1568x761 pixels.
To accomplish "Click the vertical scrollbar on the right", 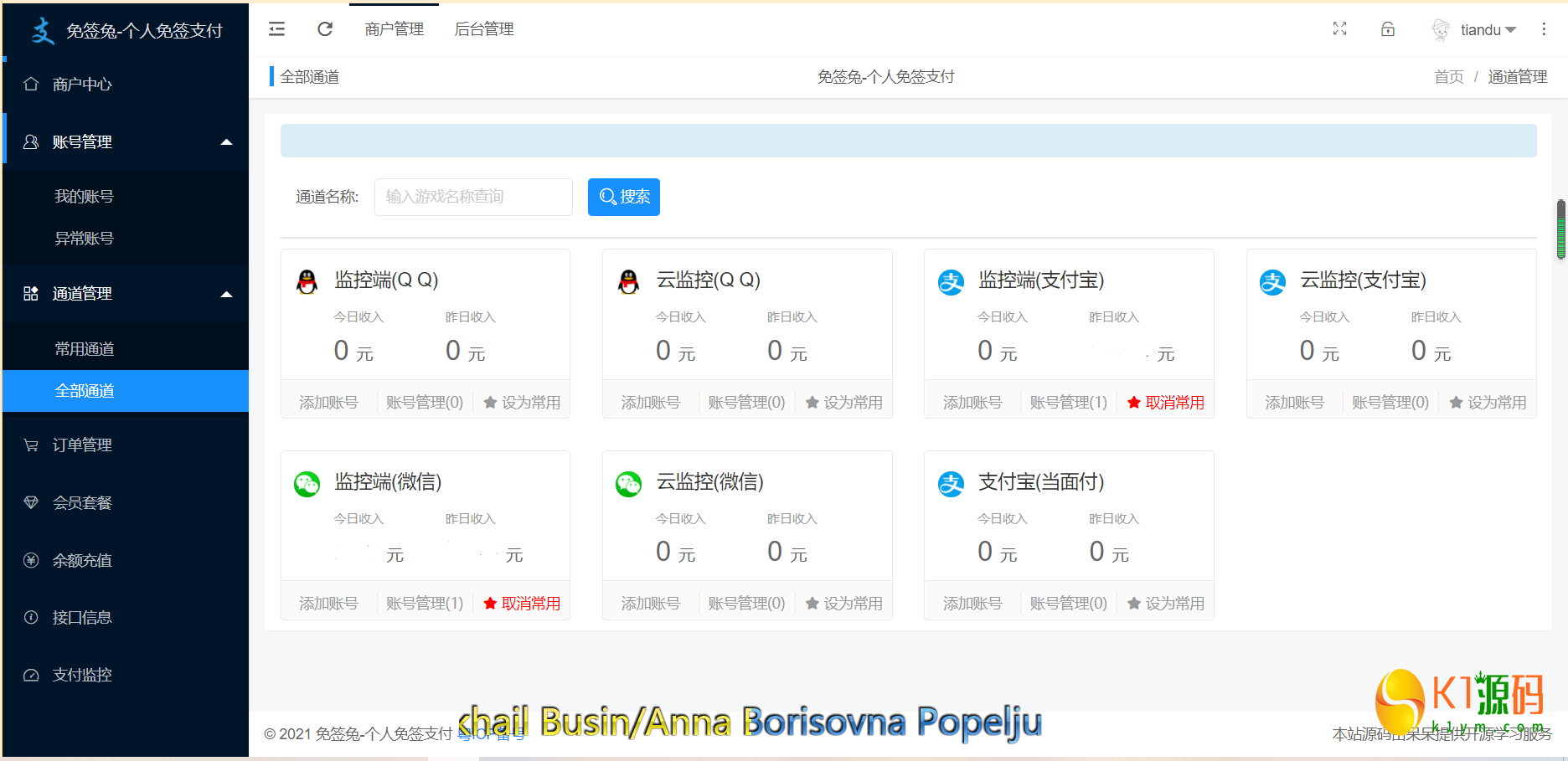I will point(1561,230).
